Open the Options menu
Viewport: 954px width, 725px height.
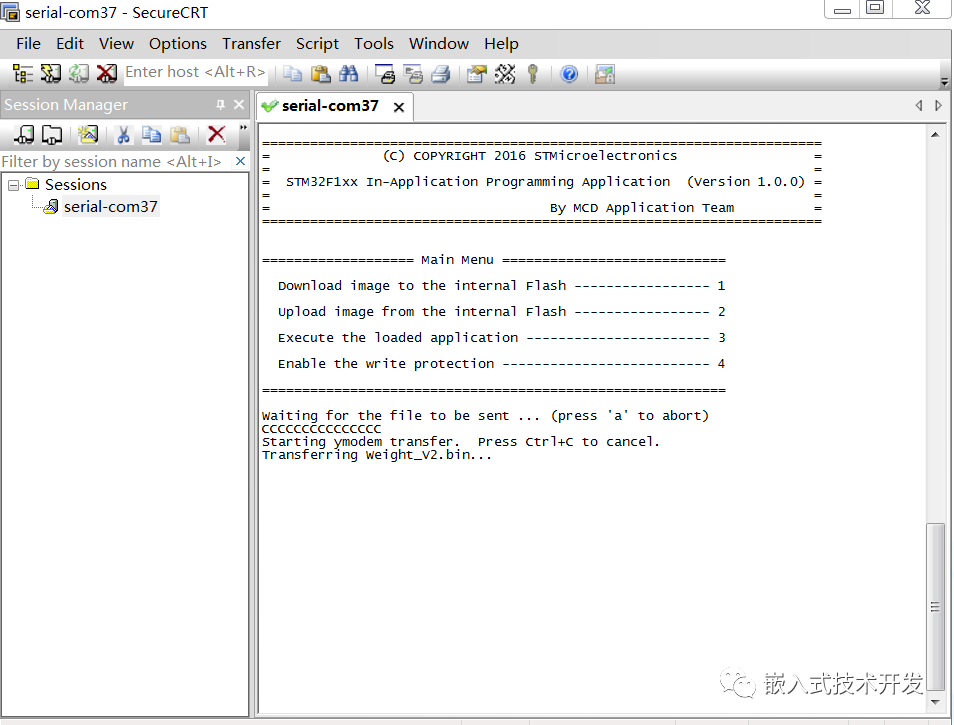(x=178, y=44)
